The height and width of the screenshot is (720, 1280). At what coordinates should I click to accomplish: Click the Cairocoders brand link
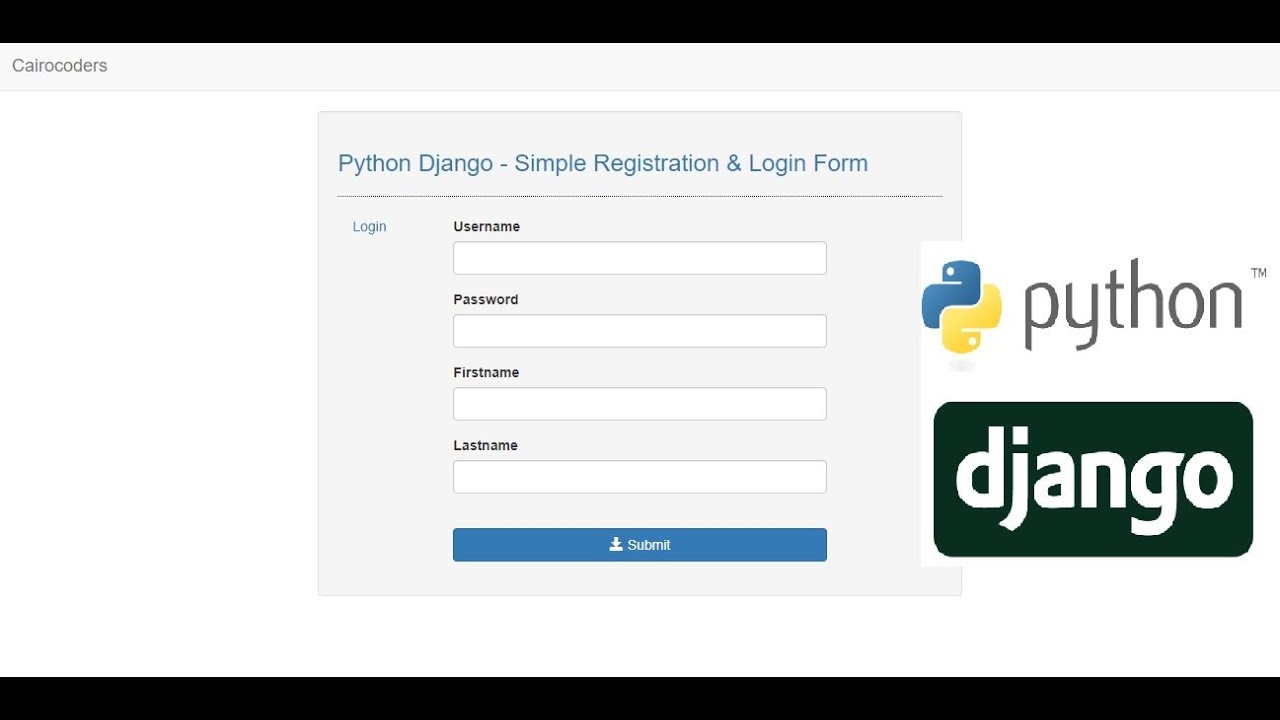coord(59,66)
